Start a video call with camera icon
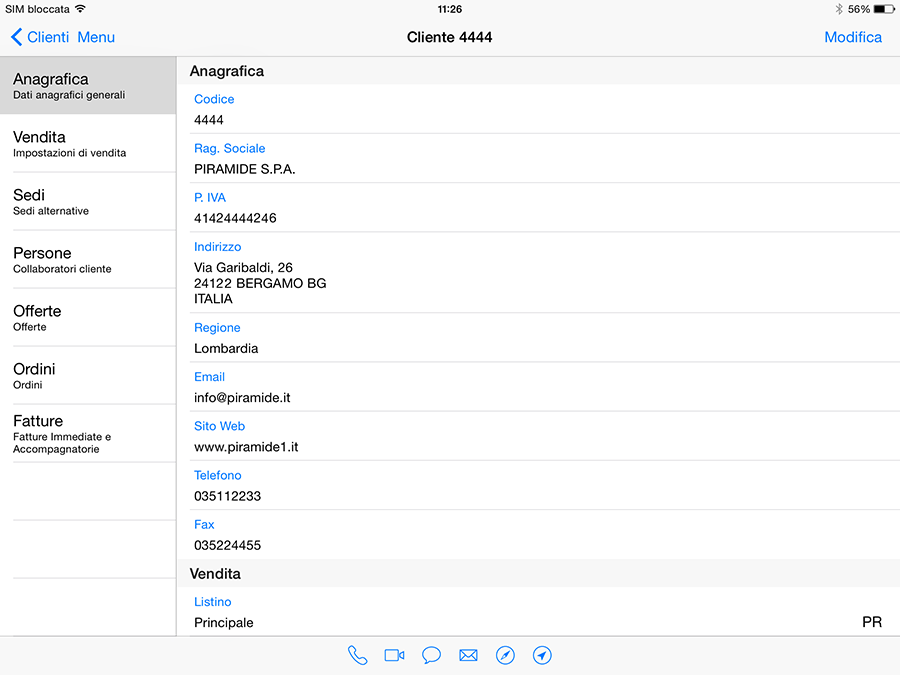This screenshot has width=900, height=675. 394,655
